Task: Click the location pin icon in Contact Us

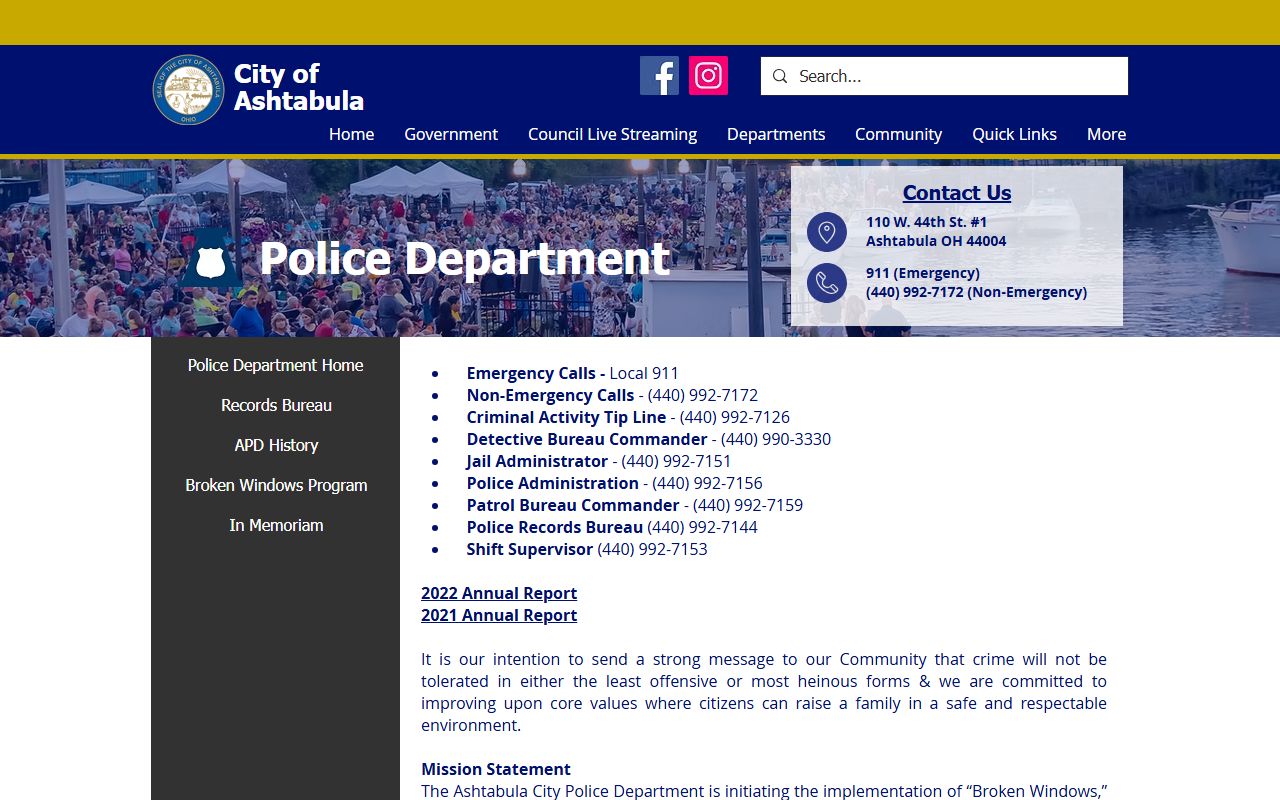Action: [827, 232]
